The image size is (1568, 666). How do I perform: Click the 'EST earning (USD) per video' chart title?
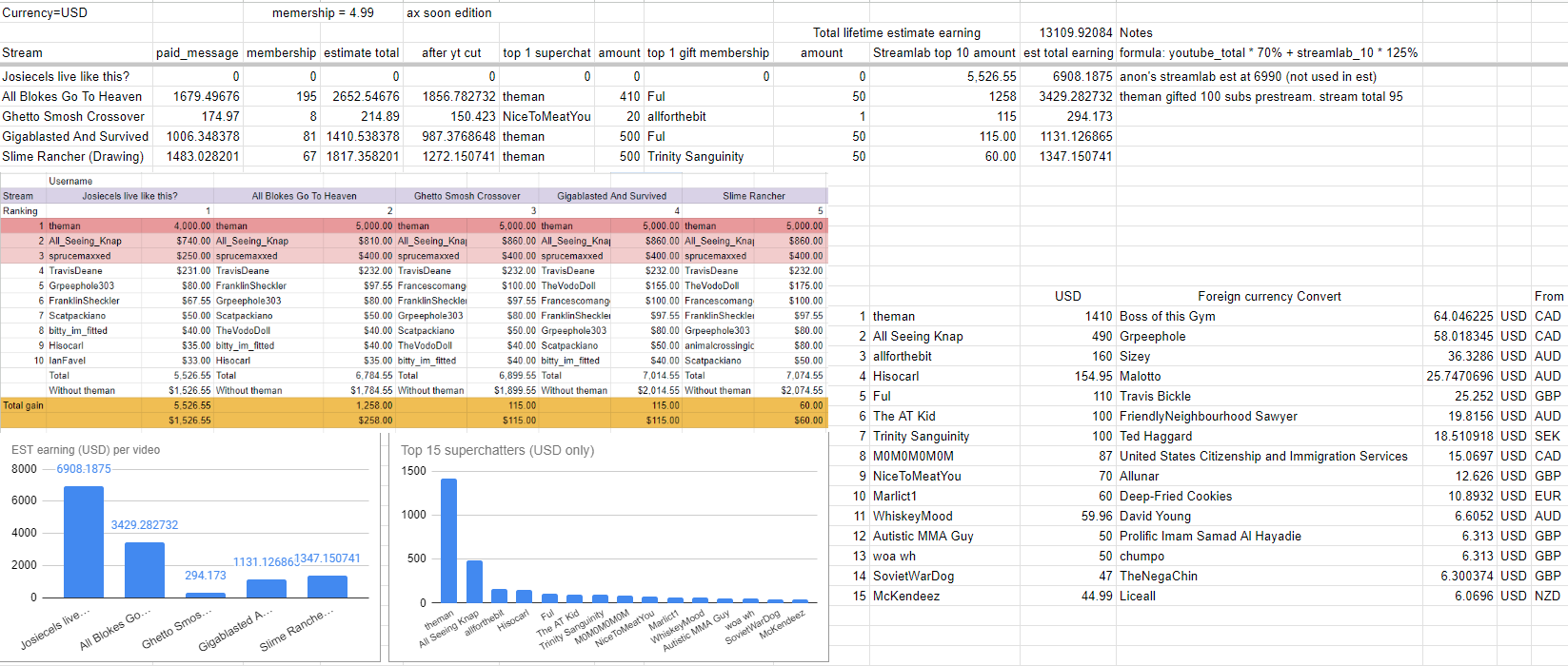pyautogui.click(x=86, y=450)
